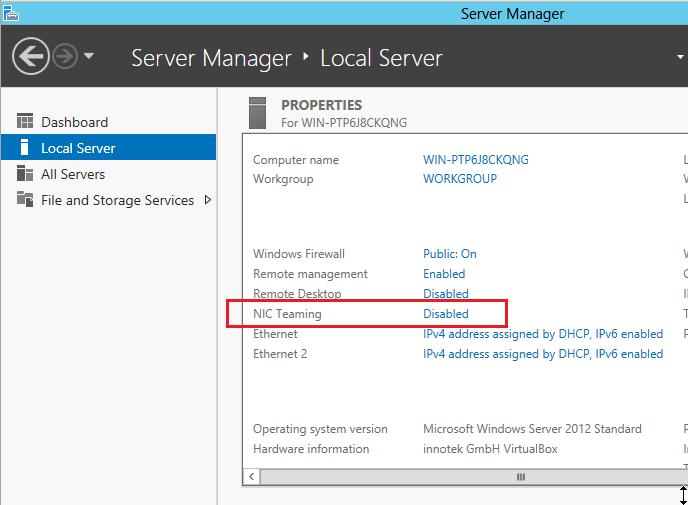Select All Servers in the navigation pane
Screen dimensions: 688x505
click(x=72, y=174)
